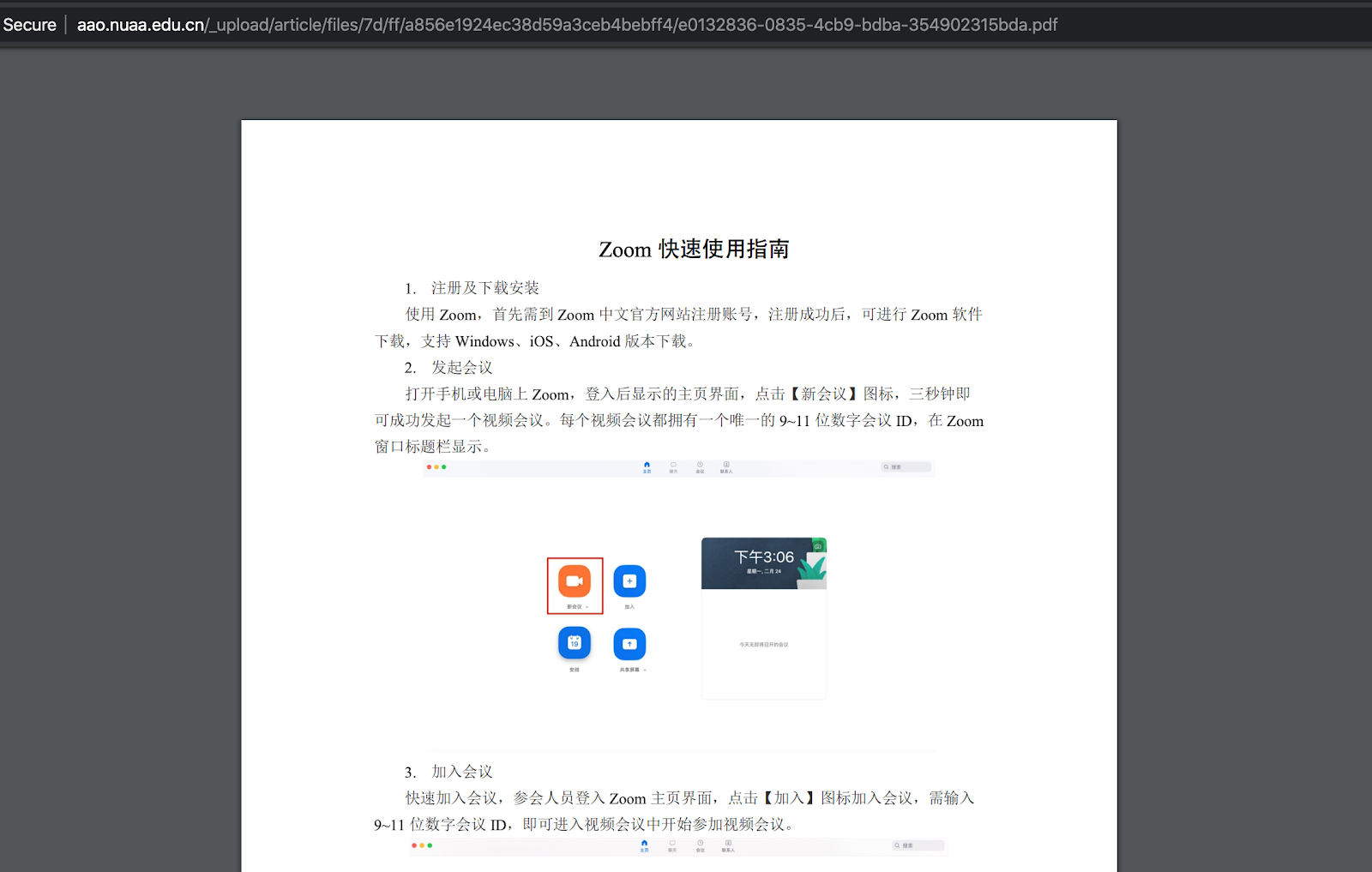Click the text 今天无即将召开的会议
This screenshot has width=1372, height=872.
coord(764,645)
